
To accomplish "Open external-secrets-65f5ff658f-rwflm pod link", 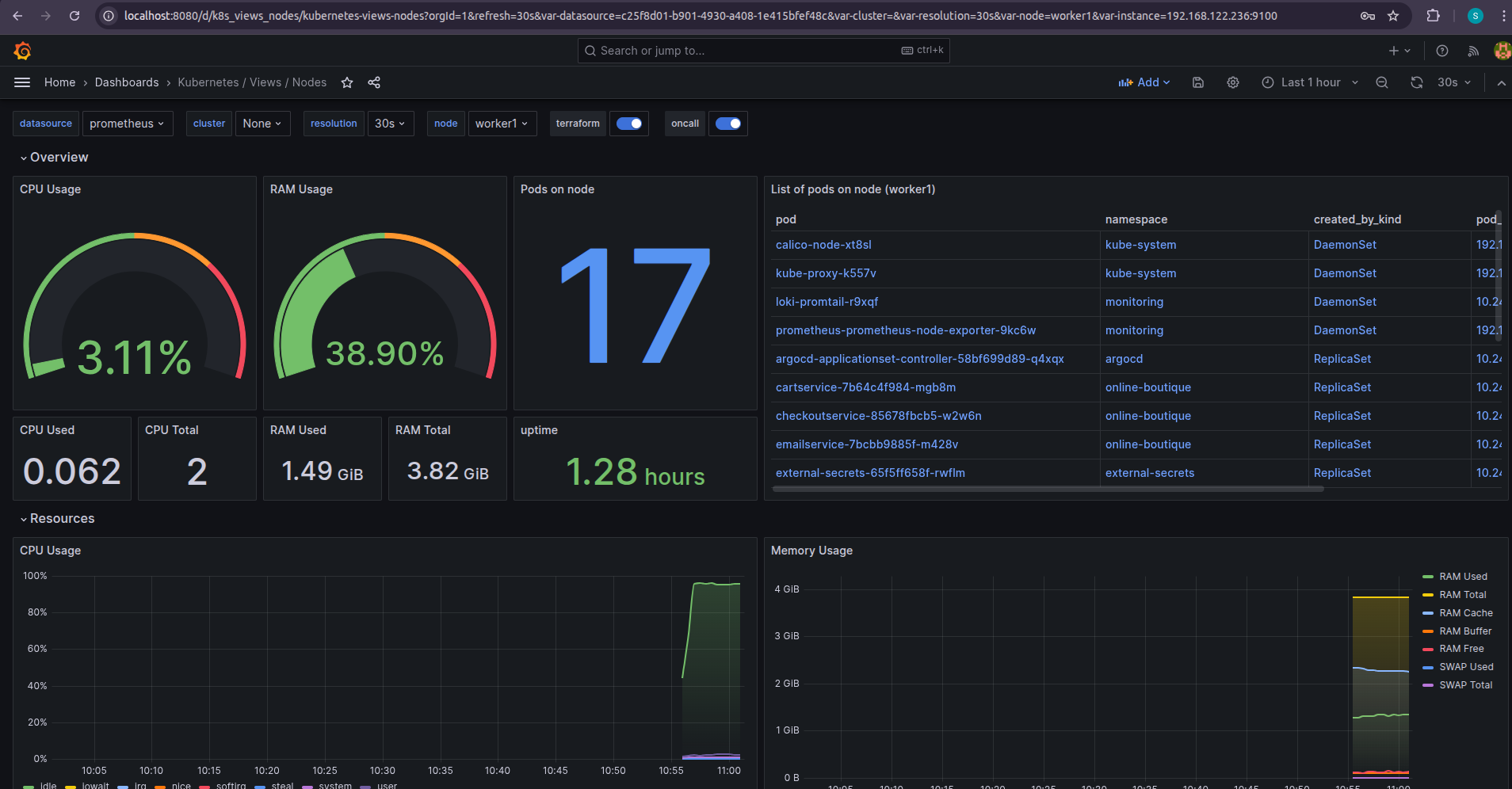I will 870,473.
